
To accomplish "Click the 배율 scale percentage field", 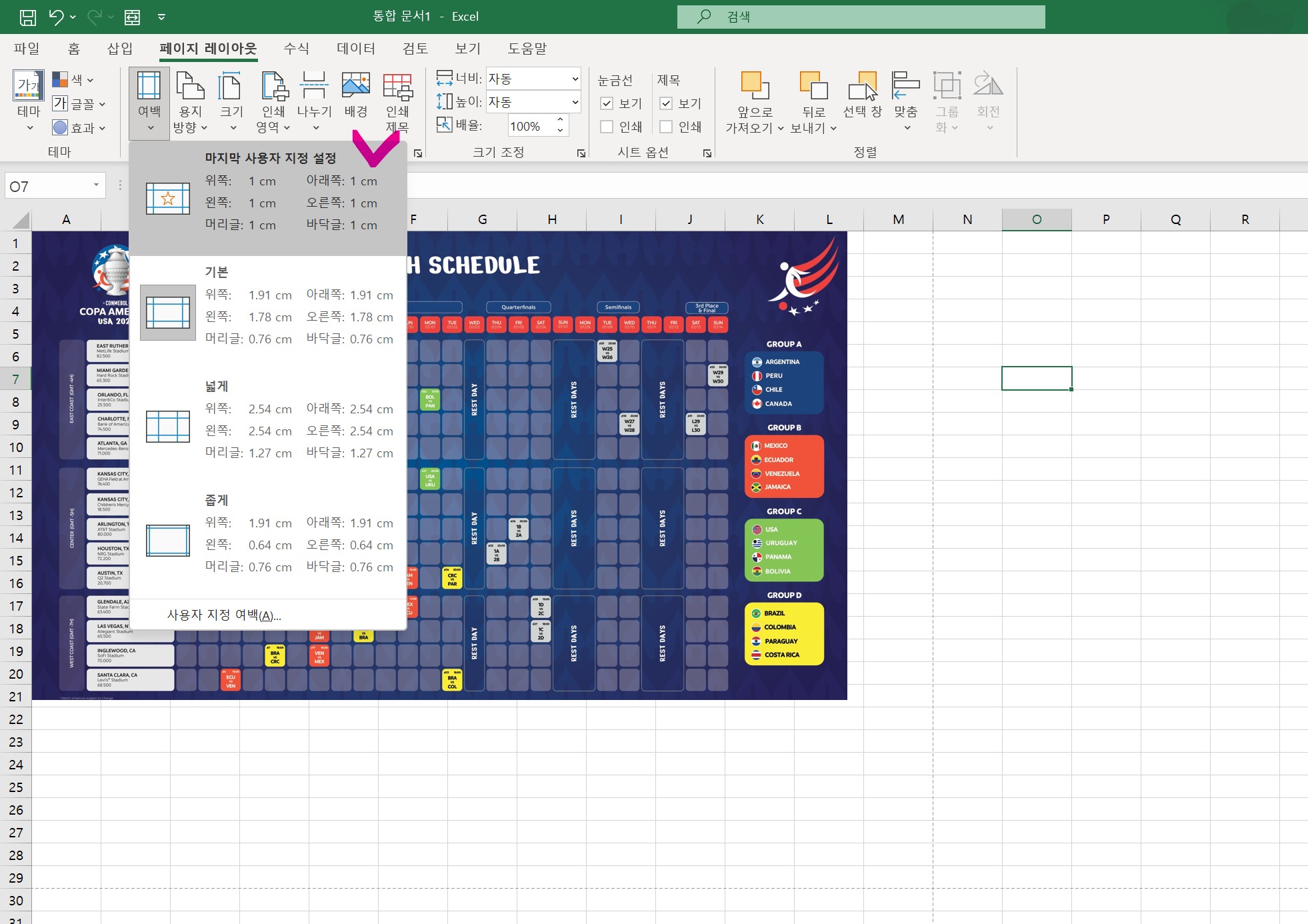I will [x=531, y=126].
